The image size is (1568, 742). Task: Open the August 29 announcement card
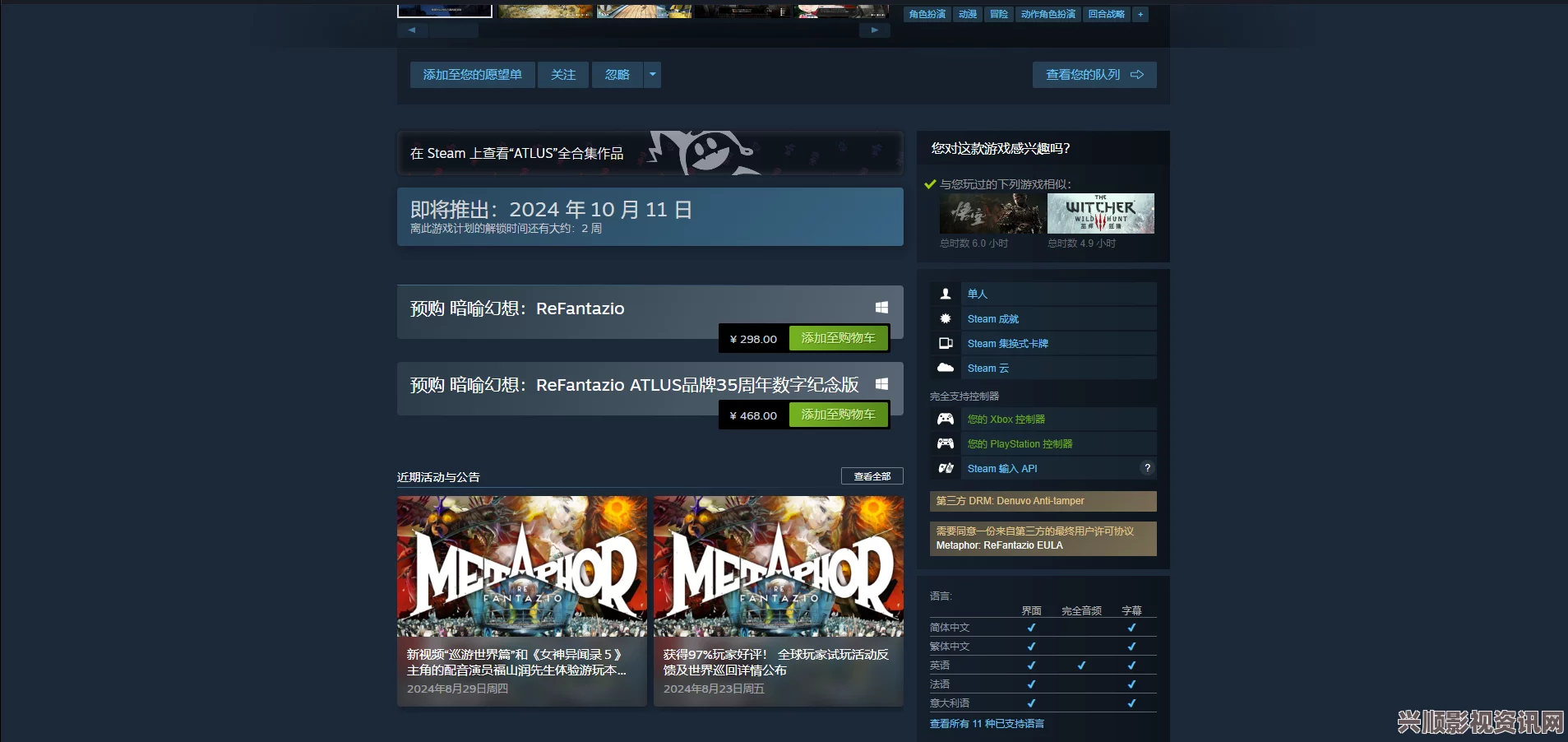click(522, 601)
